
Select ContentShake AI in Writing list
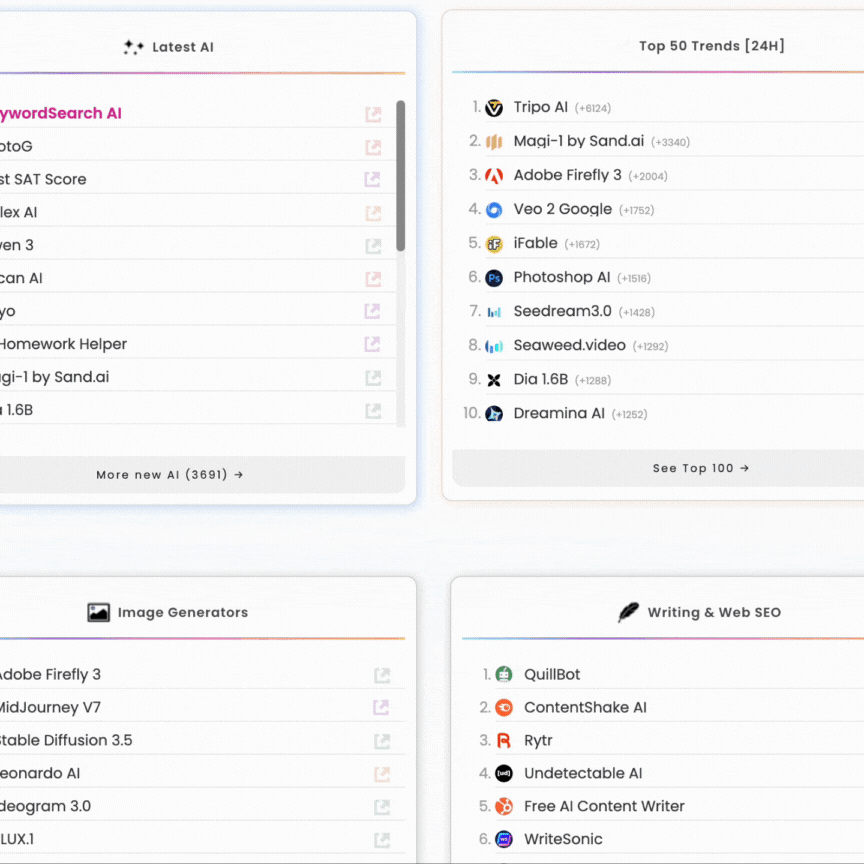tap(585, 708)
